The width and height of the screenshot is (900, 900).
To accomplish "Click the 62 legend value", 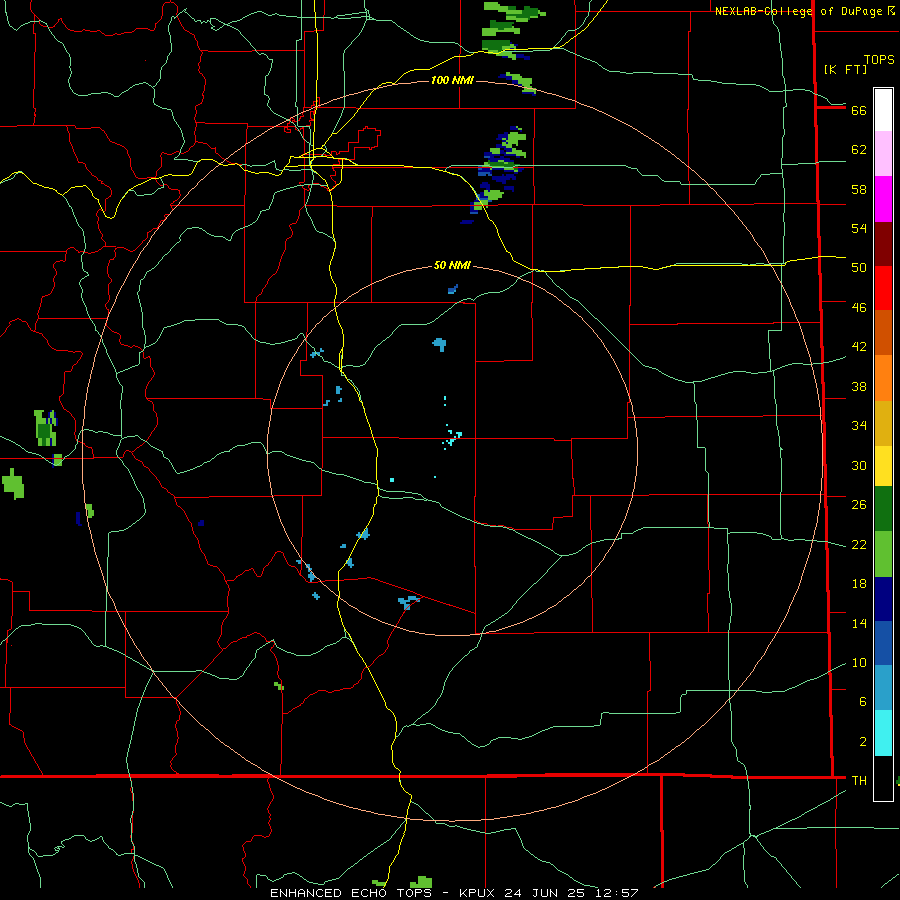I will pyautogui.click(x=859, y=150).
